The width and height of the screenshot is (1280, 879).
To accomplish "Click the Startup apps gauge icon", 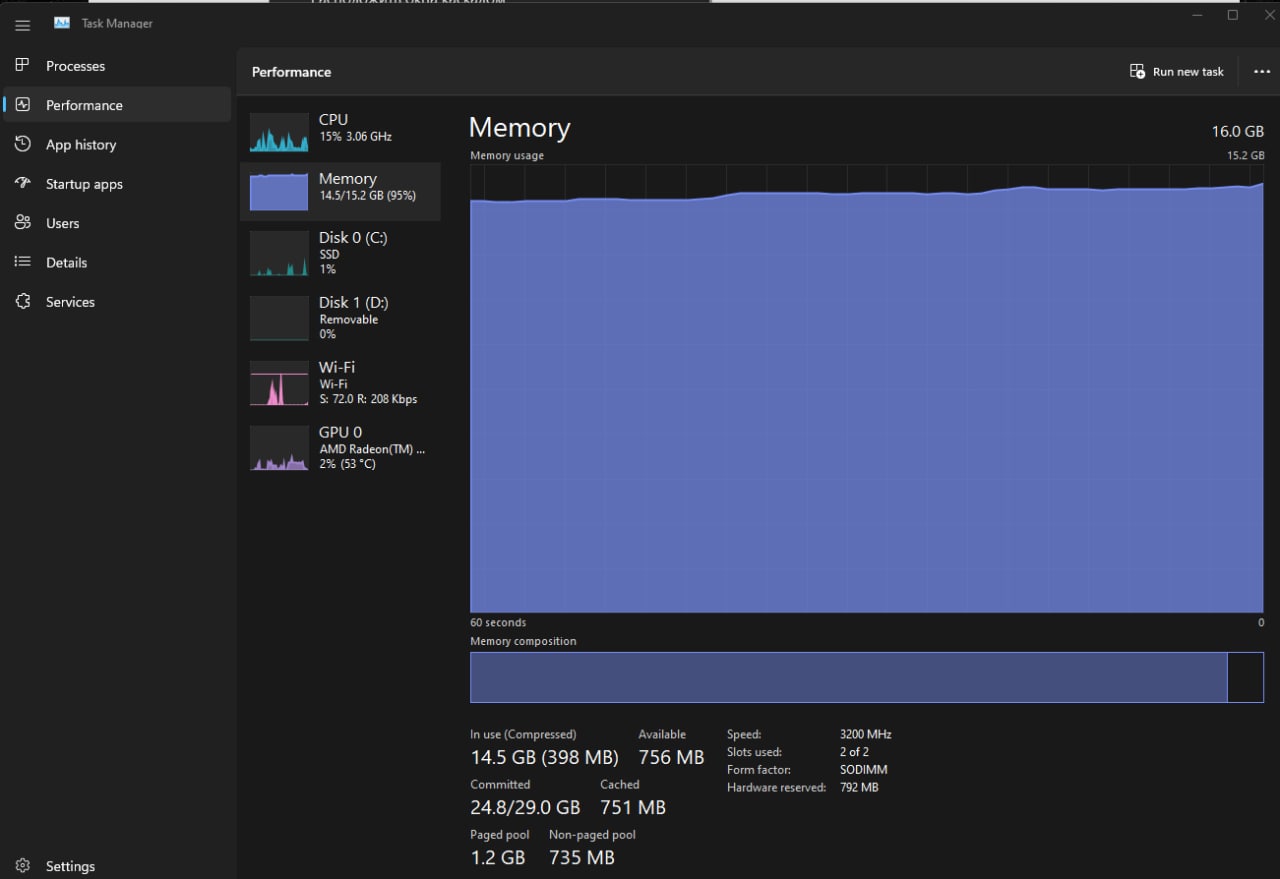I will 22,183.
